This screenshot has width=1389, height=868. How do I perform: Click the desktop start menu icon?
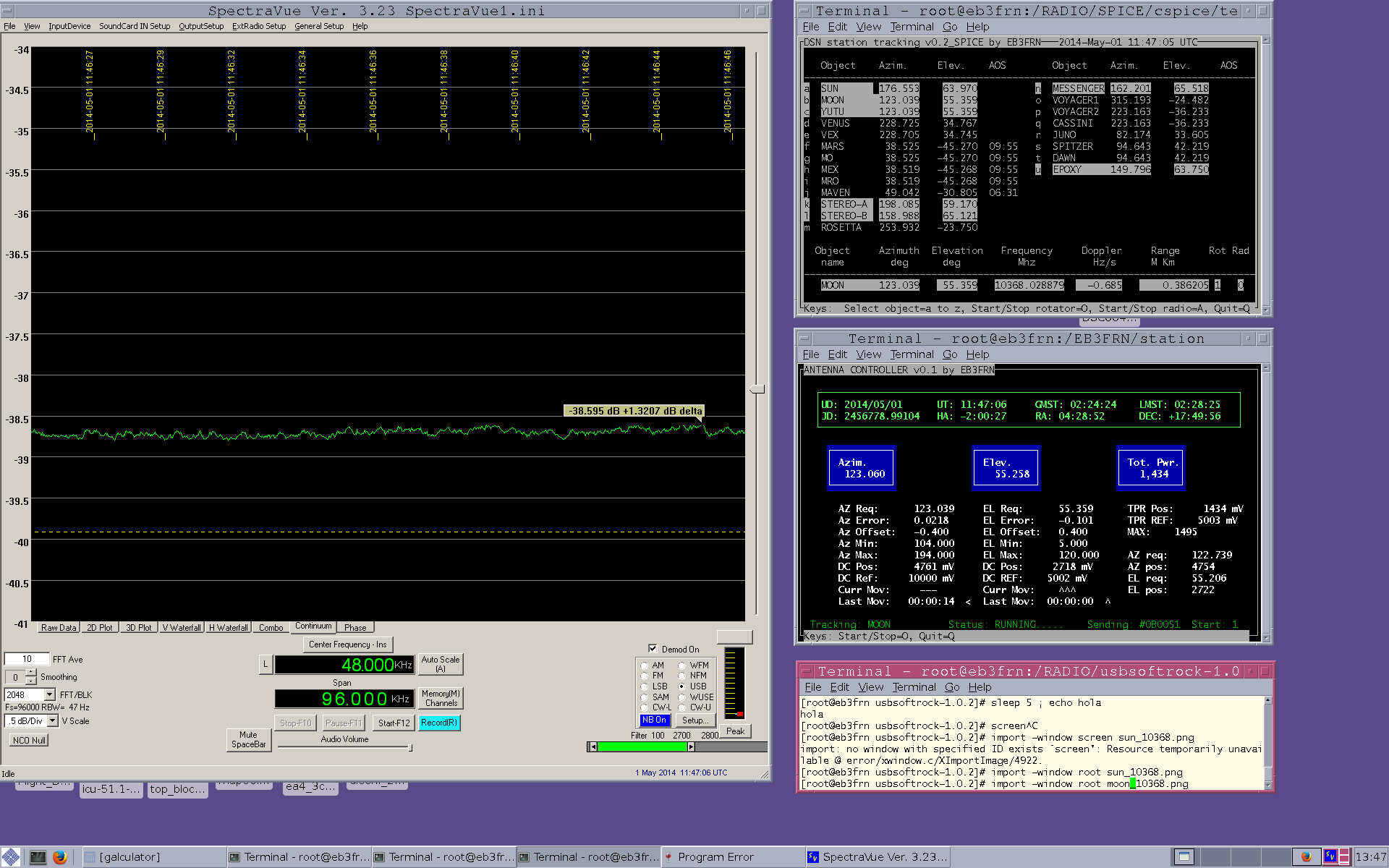click(11, 857)
